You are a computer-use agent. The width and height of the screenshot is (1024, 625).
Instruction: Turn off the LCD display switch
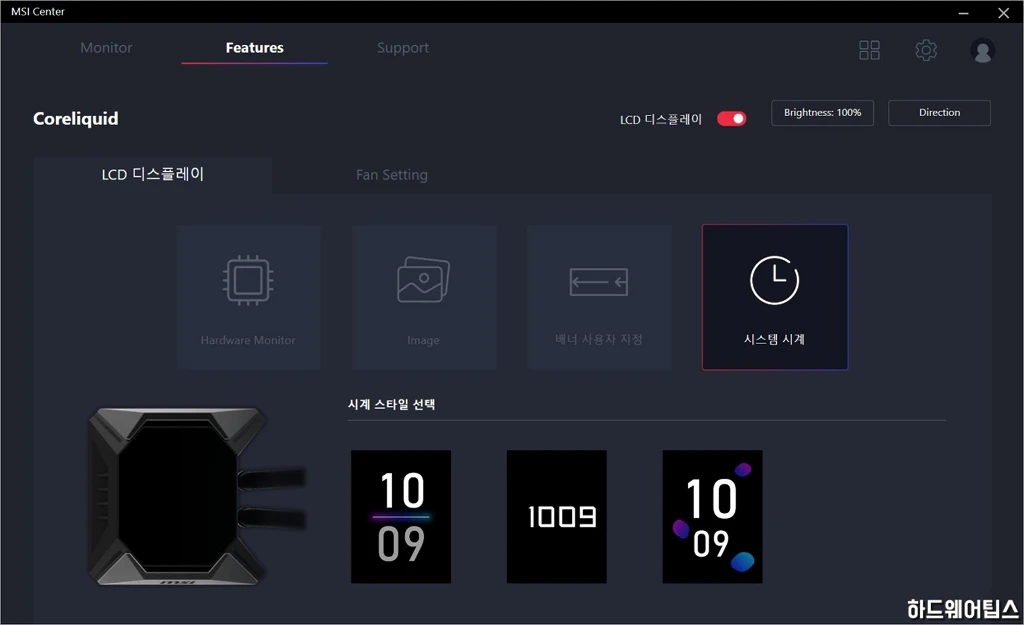point(731,119)
